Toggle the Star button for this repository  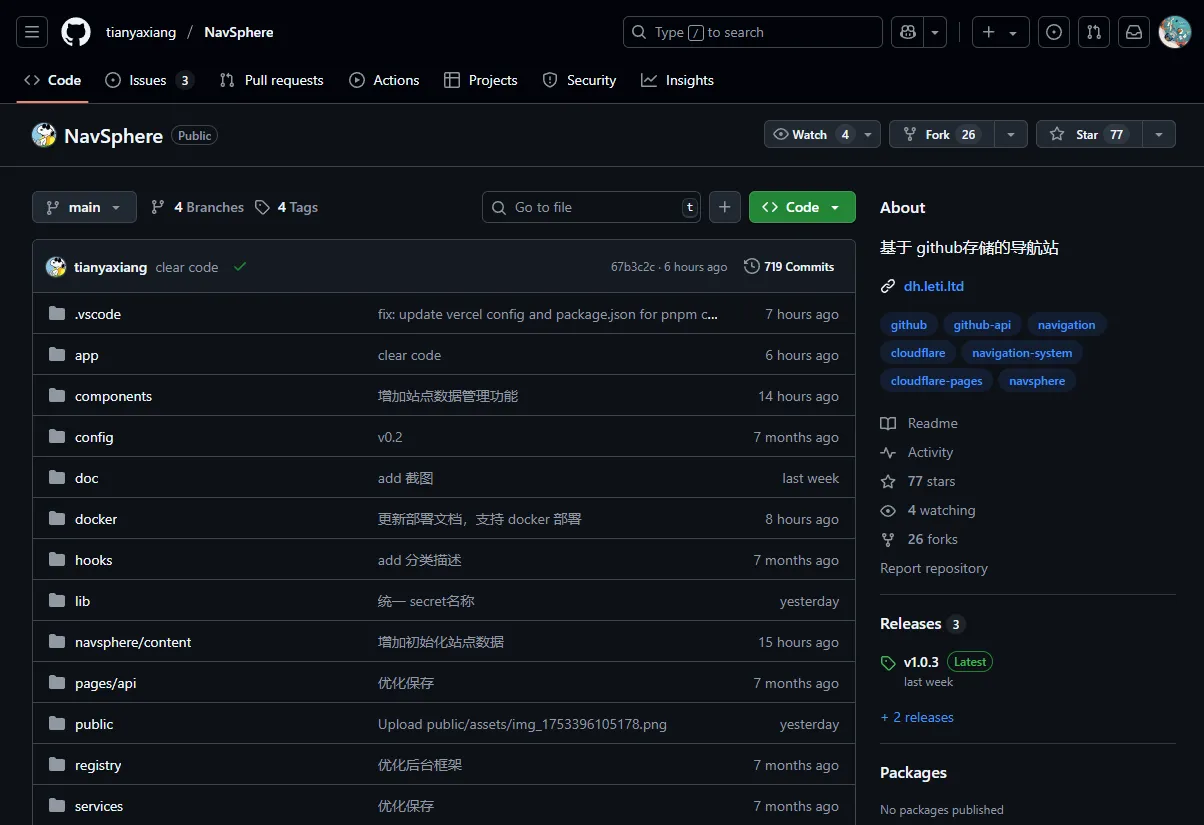click(1088, 135)
